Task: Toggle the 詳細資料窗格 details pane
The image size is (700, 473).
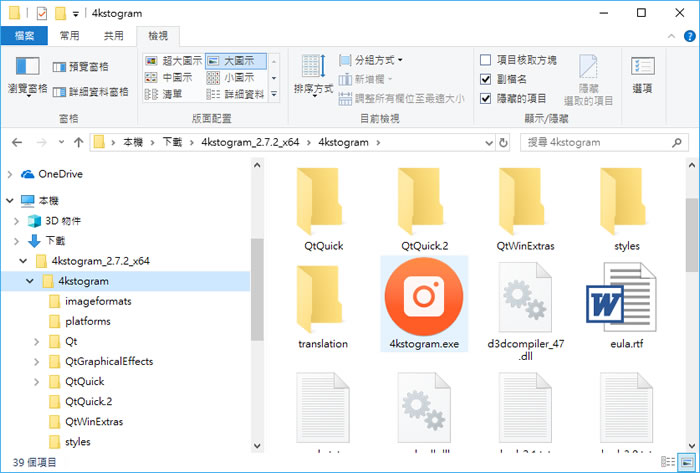Action: pyautogui.click(x=91, y=92)
